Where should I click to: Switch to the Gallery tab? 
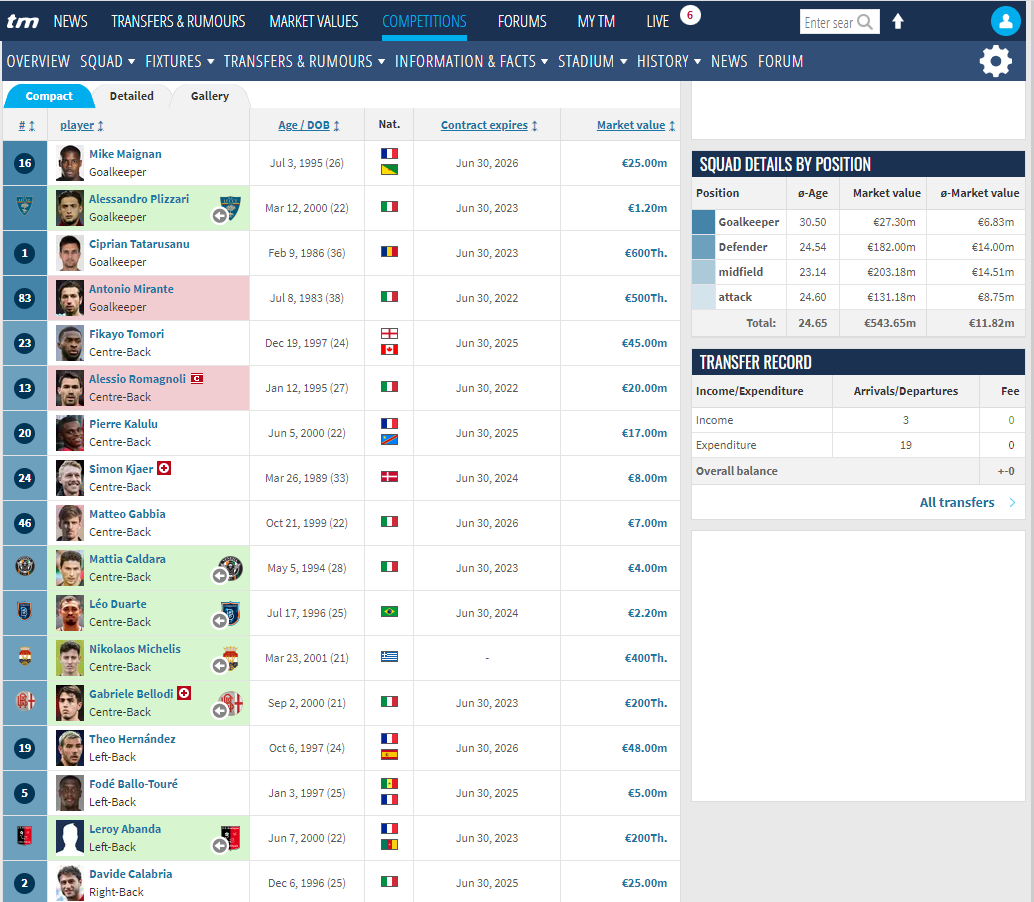click(210, 96)
